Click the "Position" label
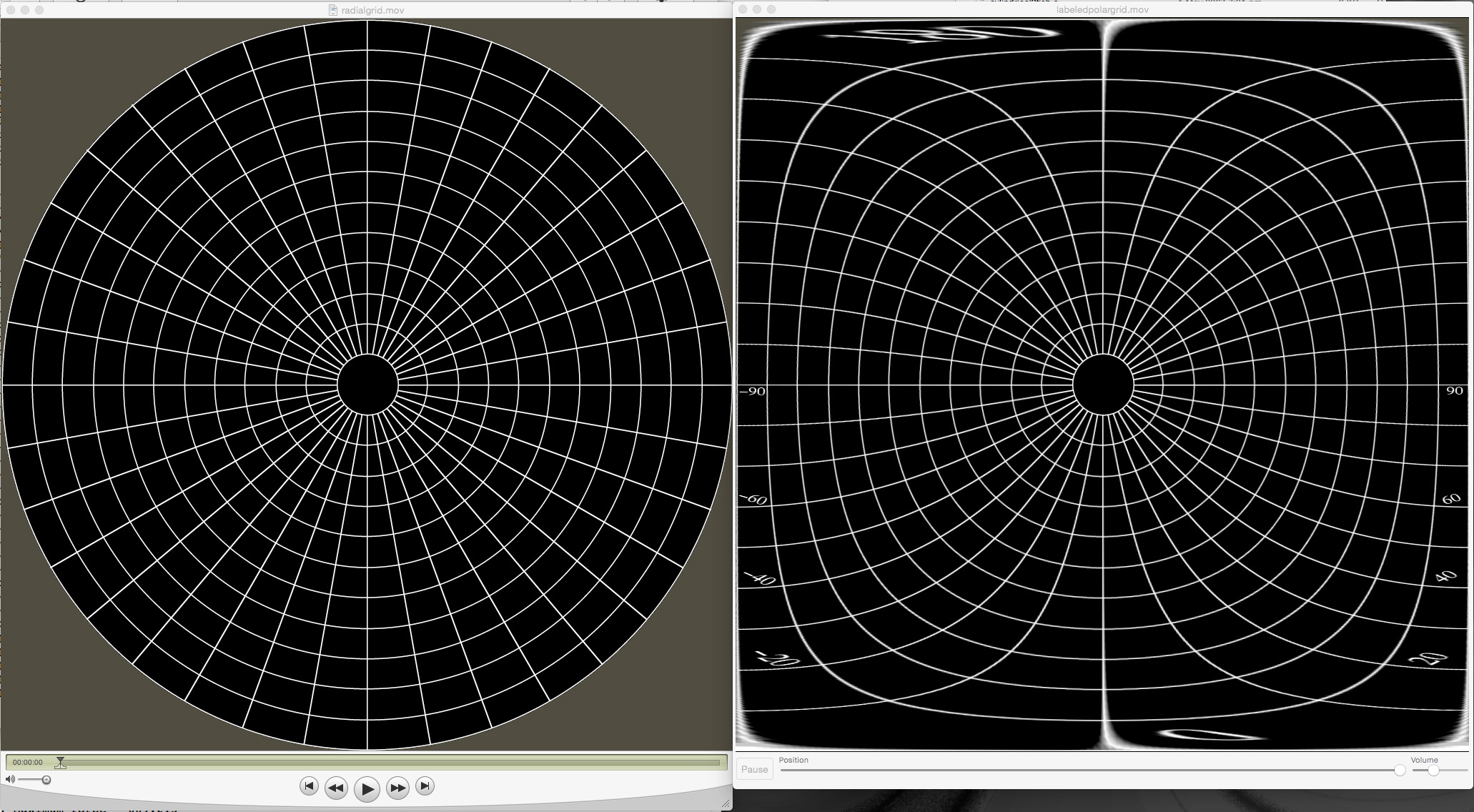Screen dimensions: 1474x812 793,760
